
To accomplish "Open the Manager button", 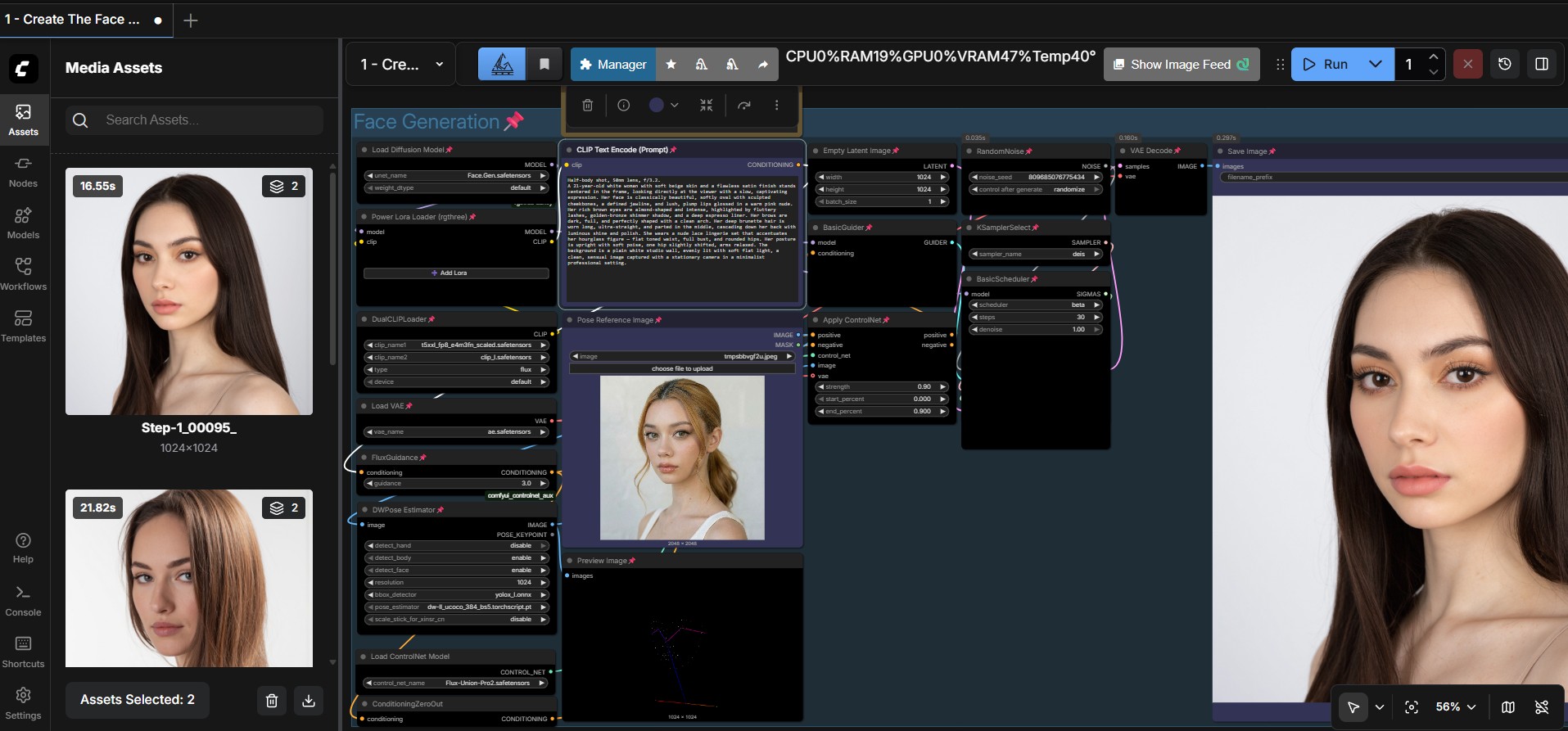I will tap(612, 64).
